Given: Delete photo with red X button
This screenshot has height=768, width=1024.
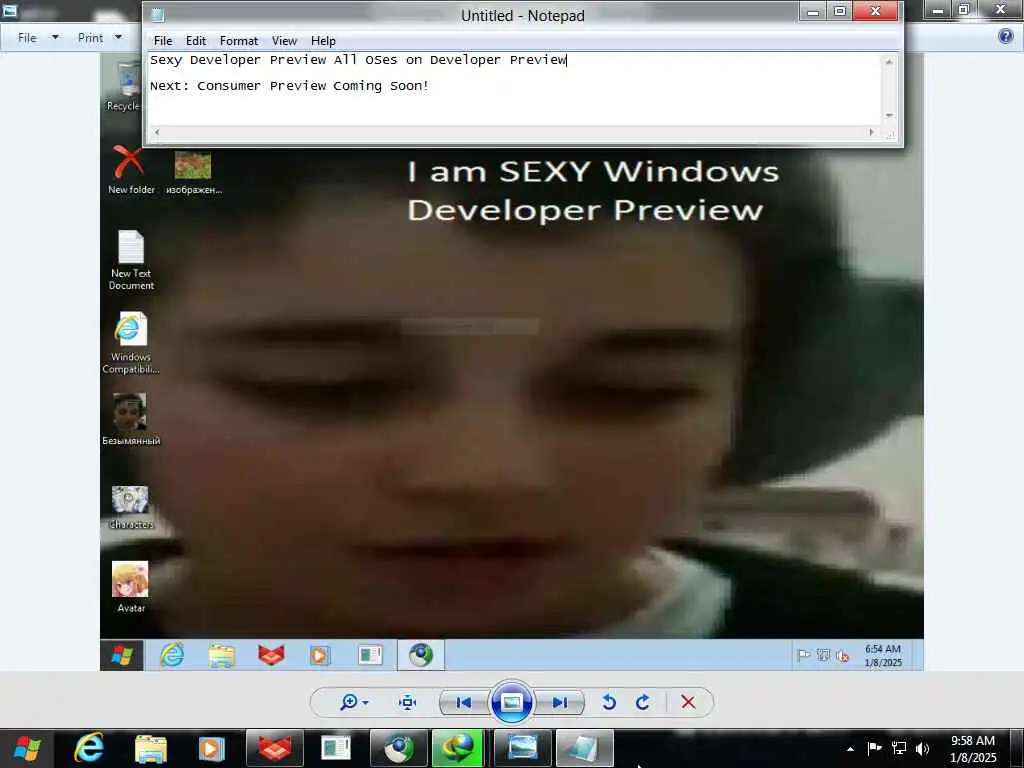Looking at the screenshot, I should 688,702.
